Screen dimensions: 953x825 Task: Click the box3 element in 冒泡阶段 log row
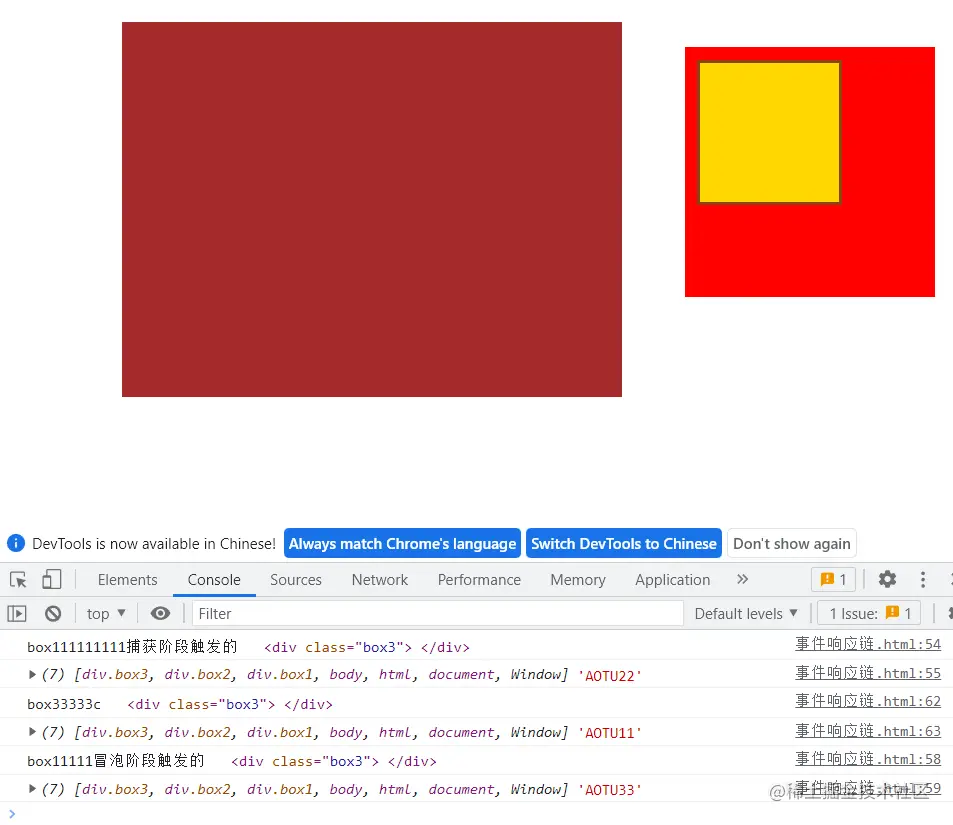(334, 762)
